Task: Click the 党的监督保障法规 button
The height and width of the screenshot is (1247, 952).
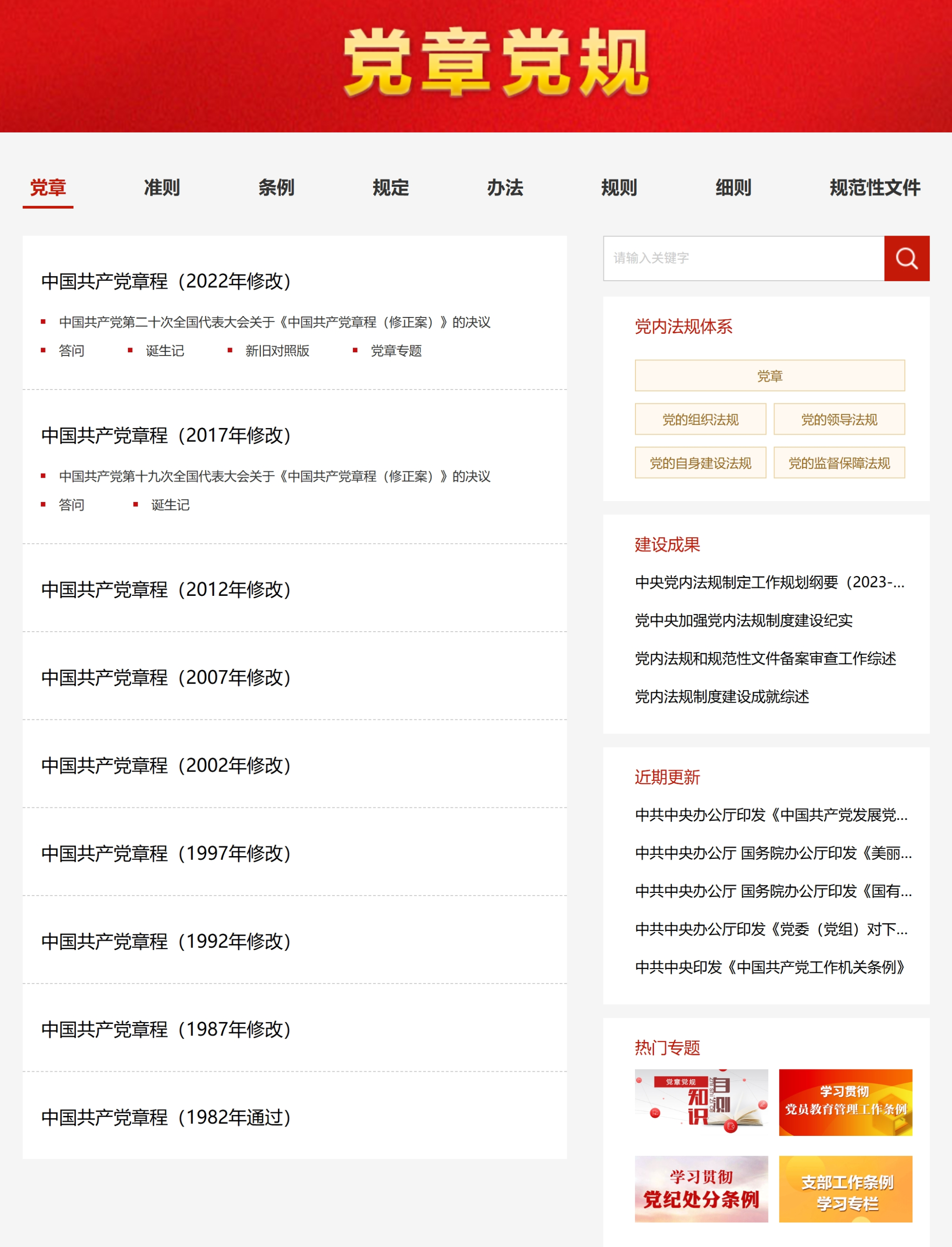Action: 839,463
